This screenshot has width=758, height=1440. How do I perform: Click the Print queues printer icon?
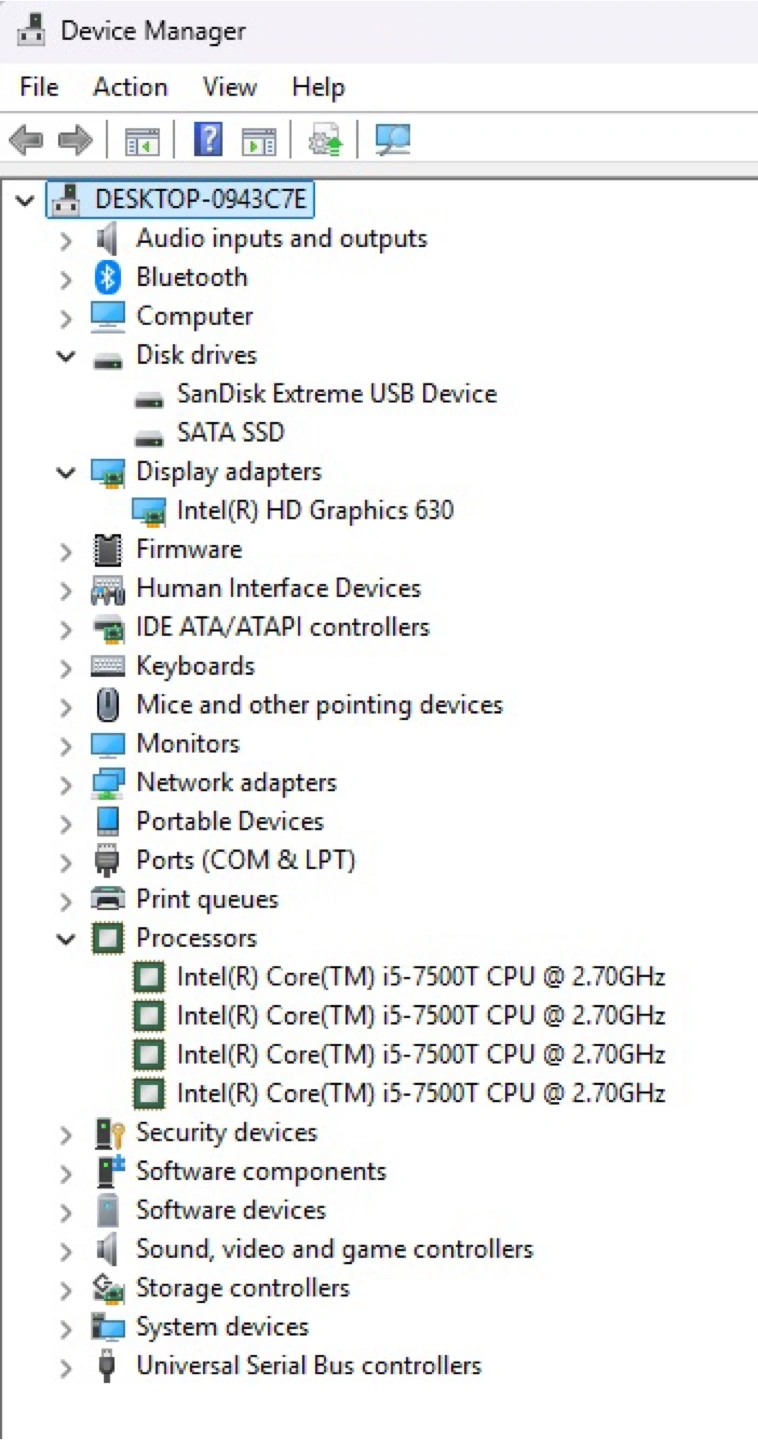click(108, 899)
